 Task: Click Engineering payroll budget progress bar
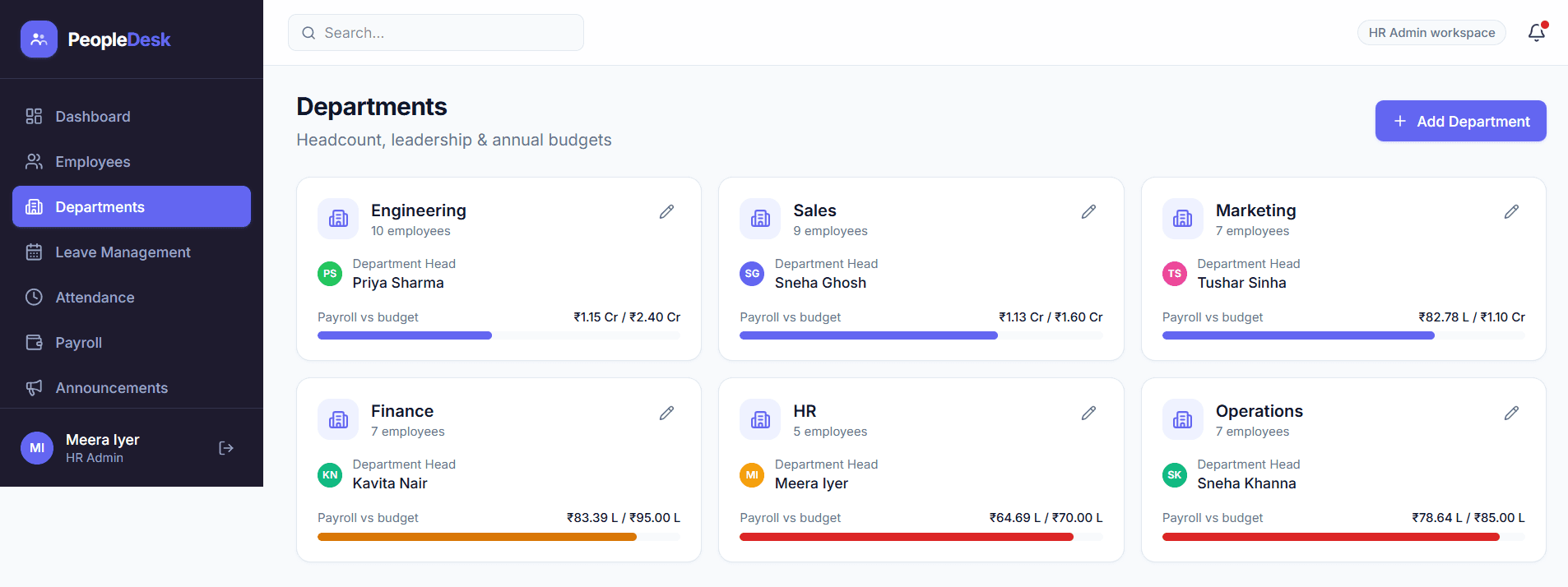[x=499, y=335]
